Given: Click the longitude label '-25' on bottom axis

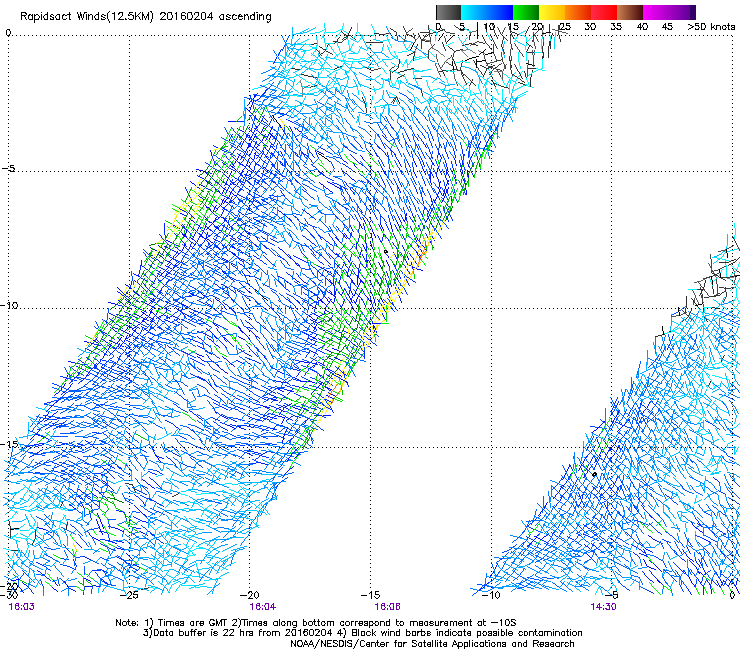Looking at the screenshot, I should click(129, 595).
